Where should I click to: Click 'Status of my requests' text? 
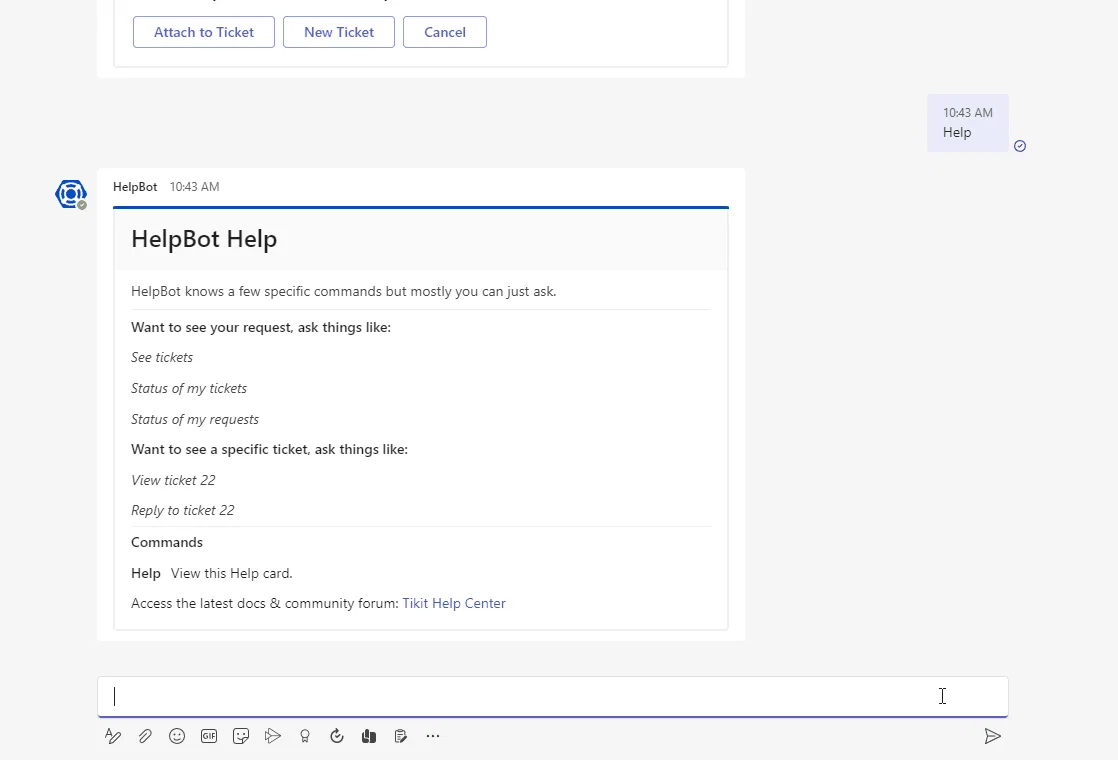195,419
